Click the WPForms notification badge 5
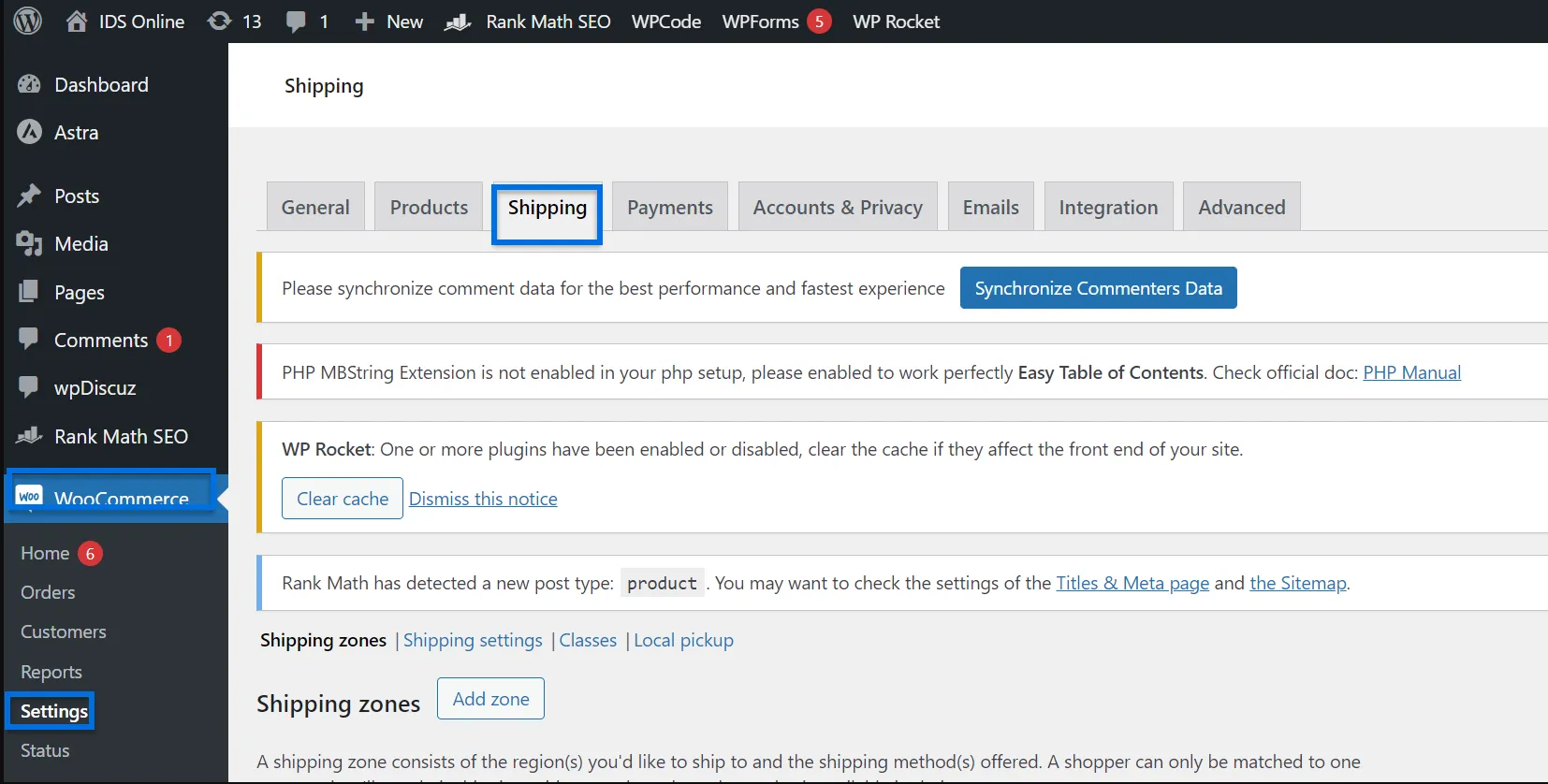Image resolution: width=1548 pixels, height=784 pixels. pos(819,21)
